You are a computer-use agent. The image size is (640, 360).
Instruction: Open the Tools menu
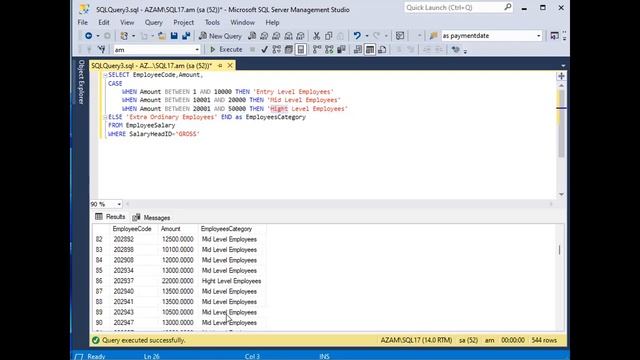(x=212, y=22)
